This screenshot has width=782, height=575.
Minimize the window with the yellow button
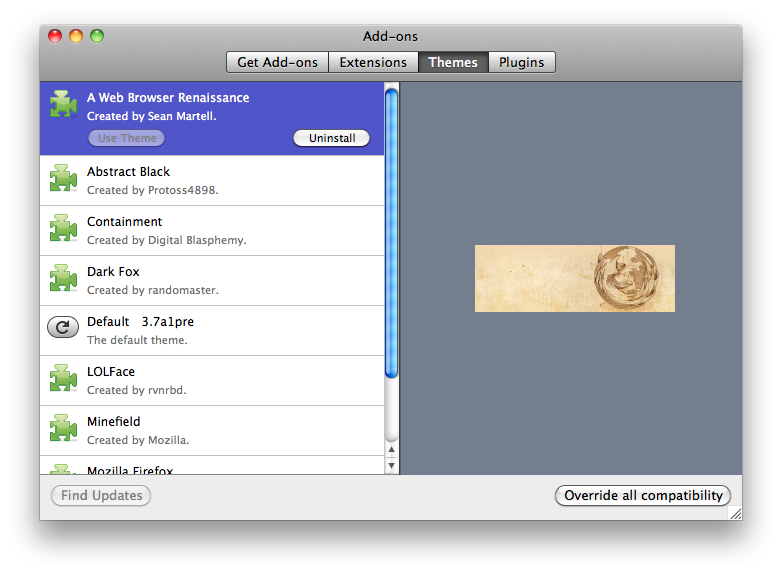76,36
